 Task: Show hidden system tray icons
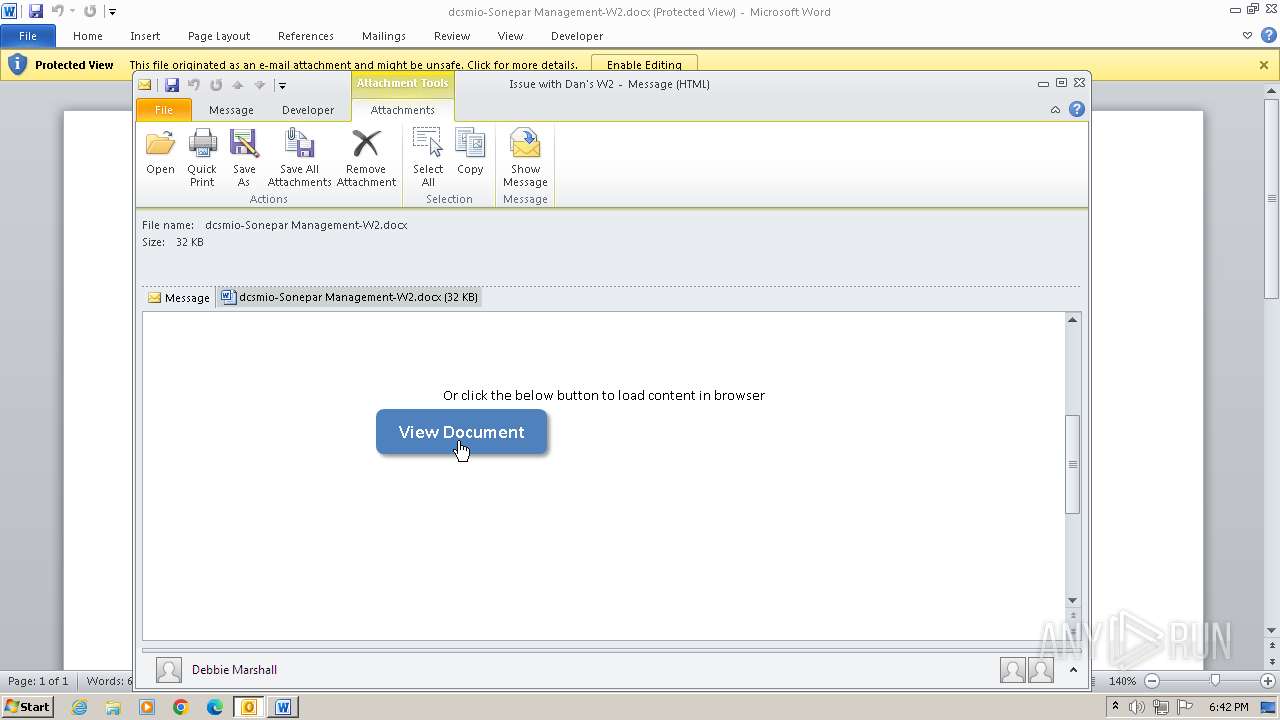(x=1115, y=707)
